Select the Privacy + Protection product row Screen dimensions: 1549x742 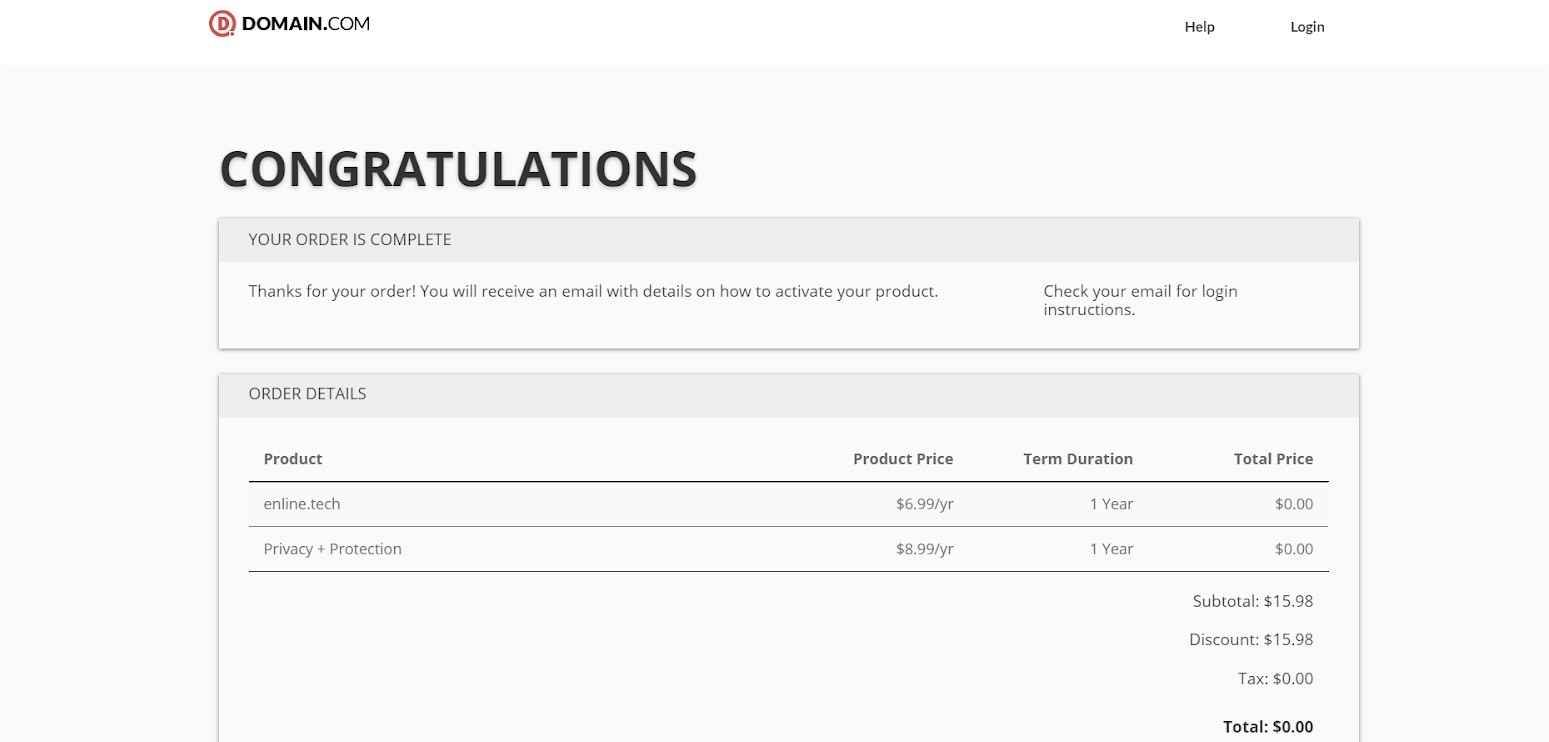click(x=332, y=549)
